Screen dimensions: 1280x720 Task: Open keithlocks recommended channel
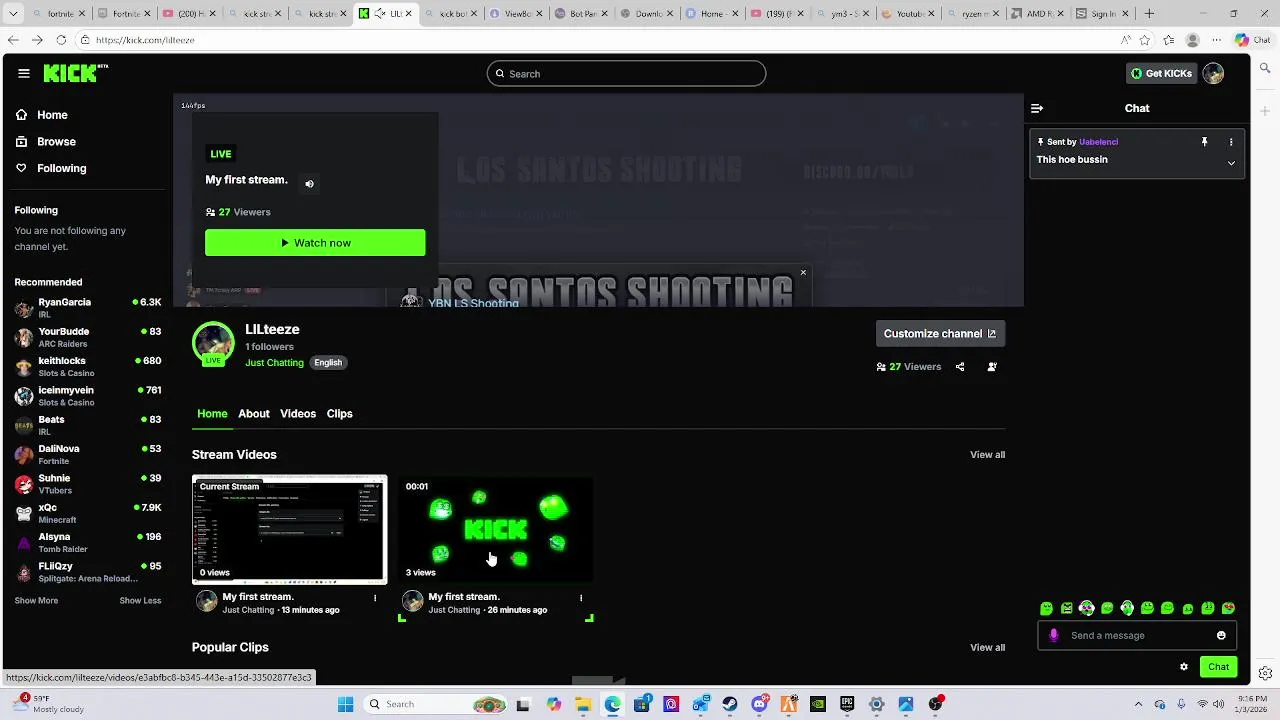(88, 367)
